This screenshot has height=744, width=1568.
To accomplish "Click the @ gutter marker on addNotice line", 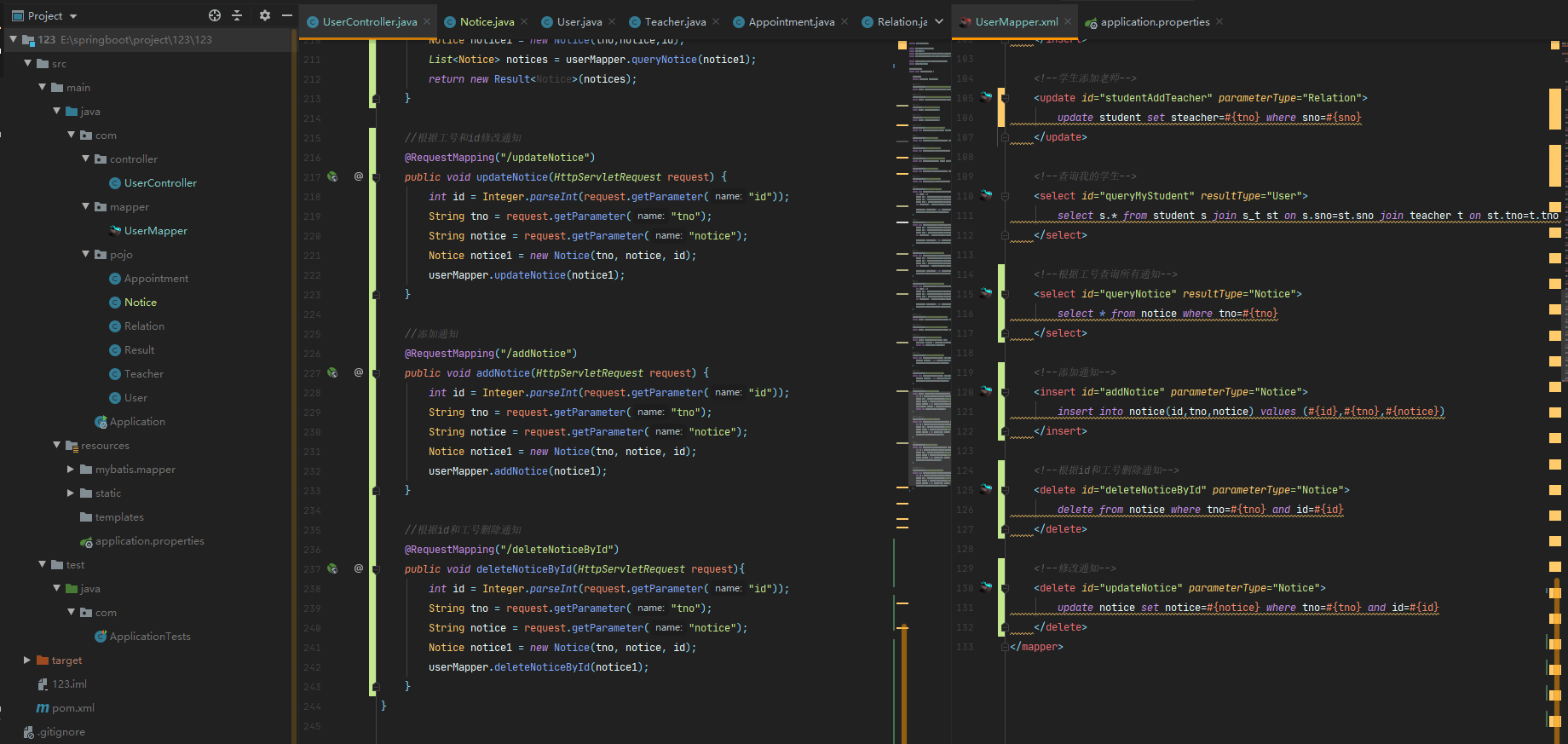I will tap(359, 372).
